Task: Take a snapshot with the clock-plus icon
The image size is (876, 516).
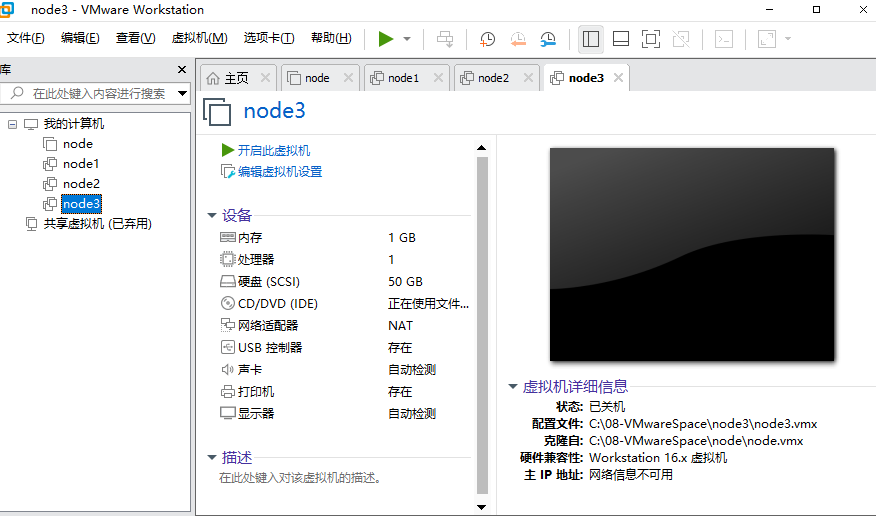Action: pyautogui.click(x=487, y=39)
